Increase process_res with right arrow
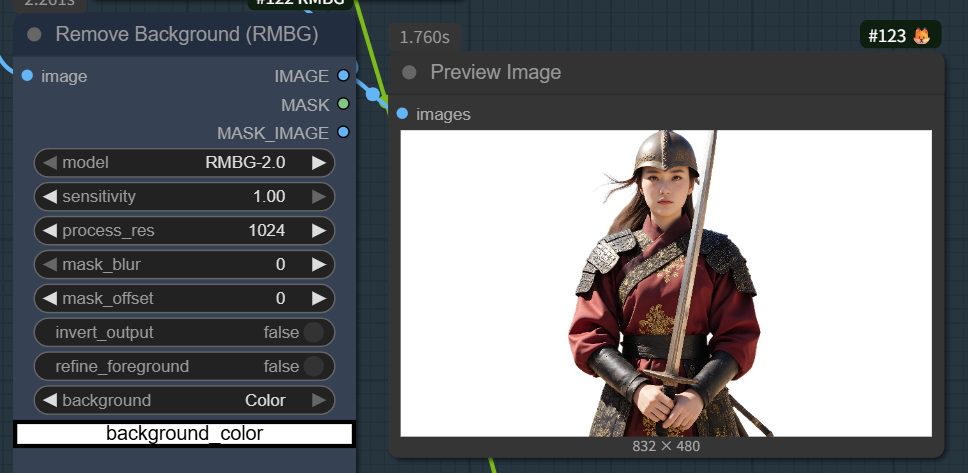Viewport: 968px width, 473px height. point(319,230)
